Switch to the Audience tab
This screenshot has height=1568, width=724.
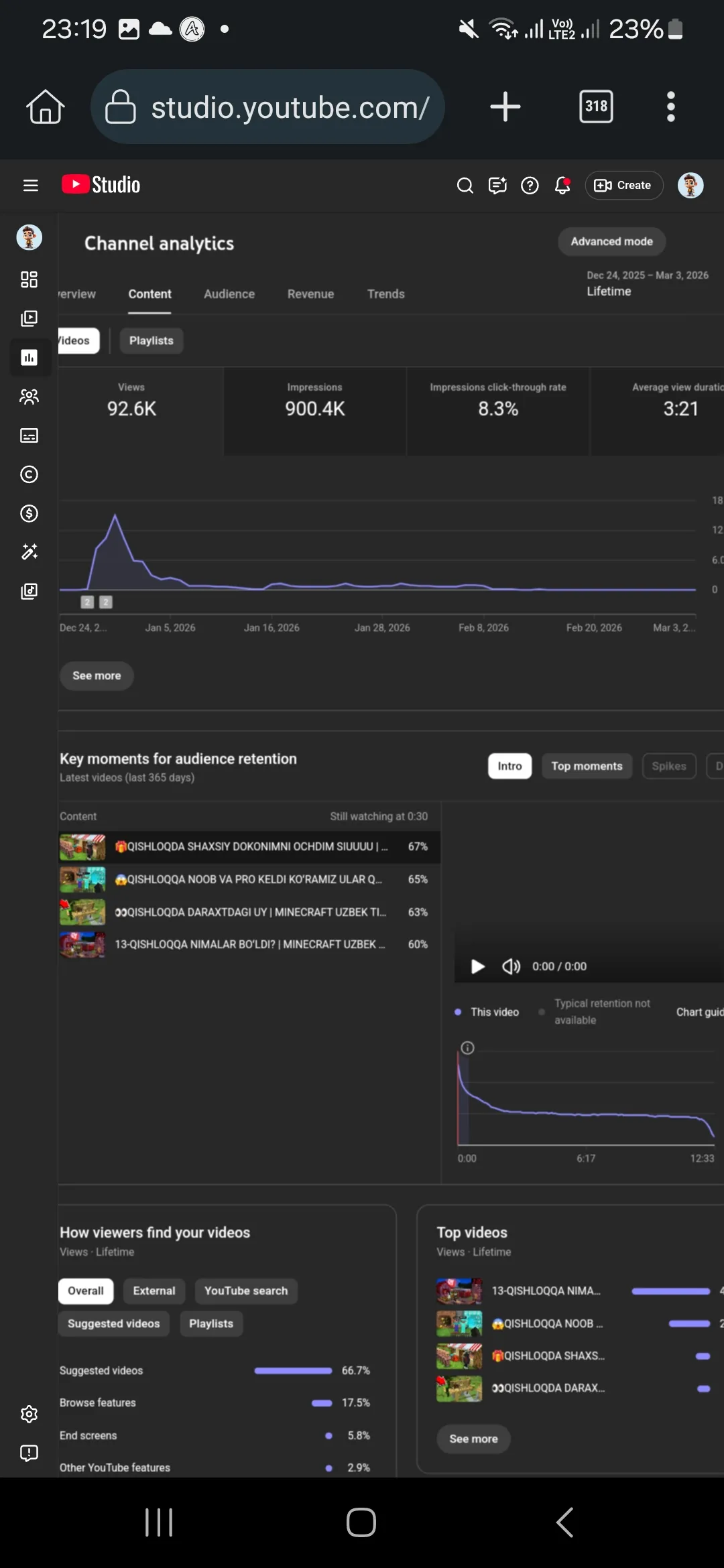[x=229, y=294]
